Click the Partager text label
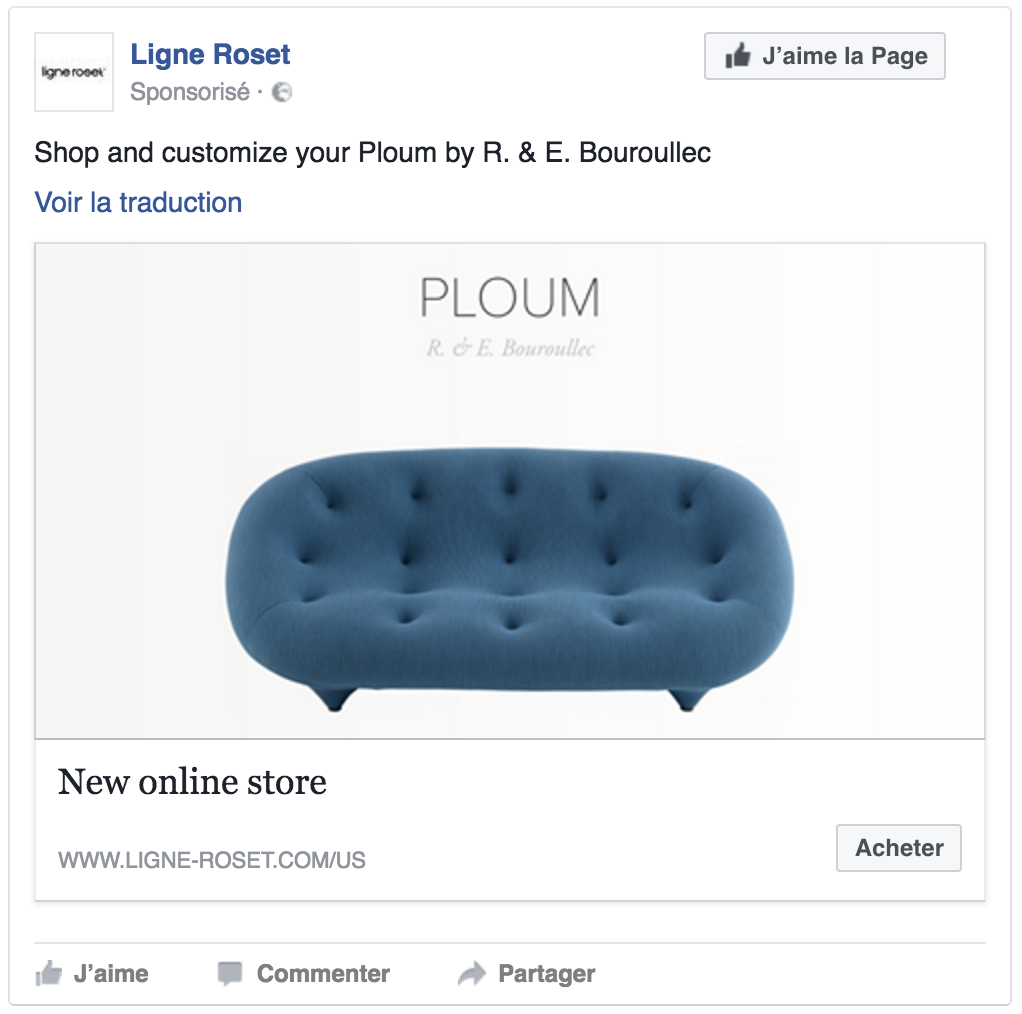 (x=546, y=974)
